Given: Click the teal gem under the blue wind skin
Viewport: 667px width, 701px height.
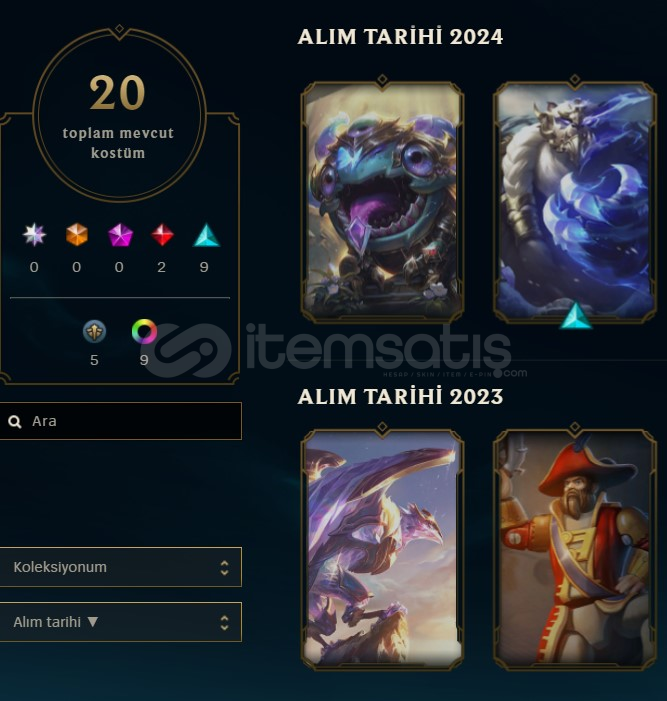Looking at the screenshot, I should [576, 316].
